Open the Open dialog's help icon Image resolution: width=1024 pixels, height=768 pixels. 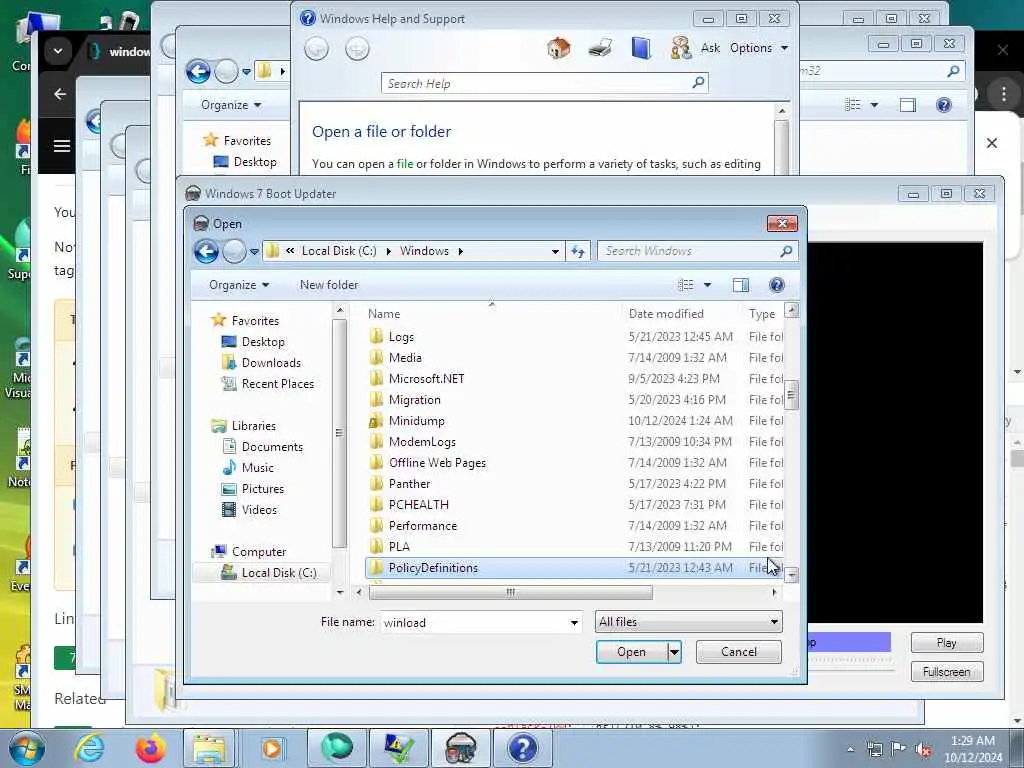click(x=776, y=285)
